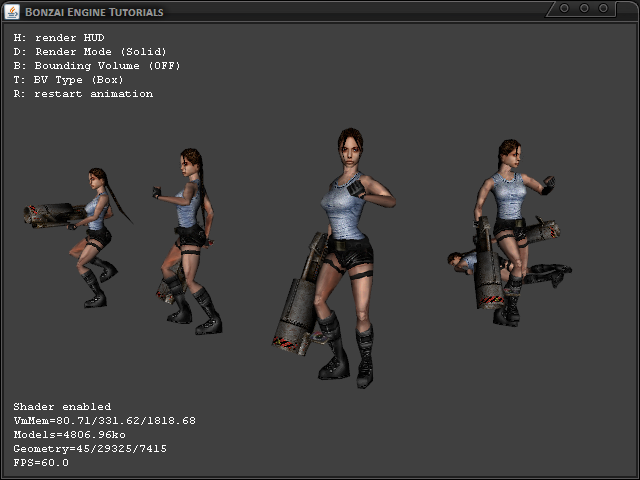Click the first round window button (minimize)
This screenshot has width=640, height=480.
point(564,8)
